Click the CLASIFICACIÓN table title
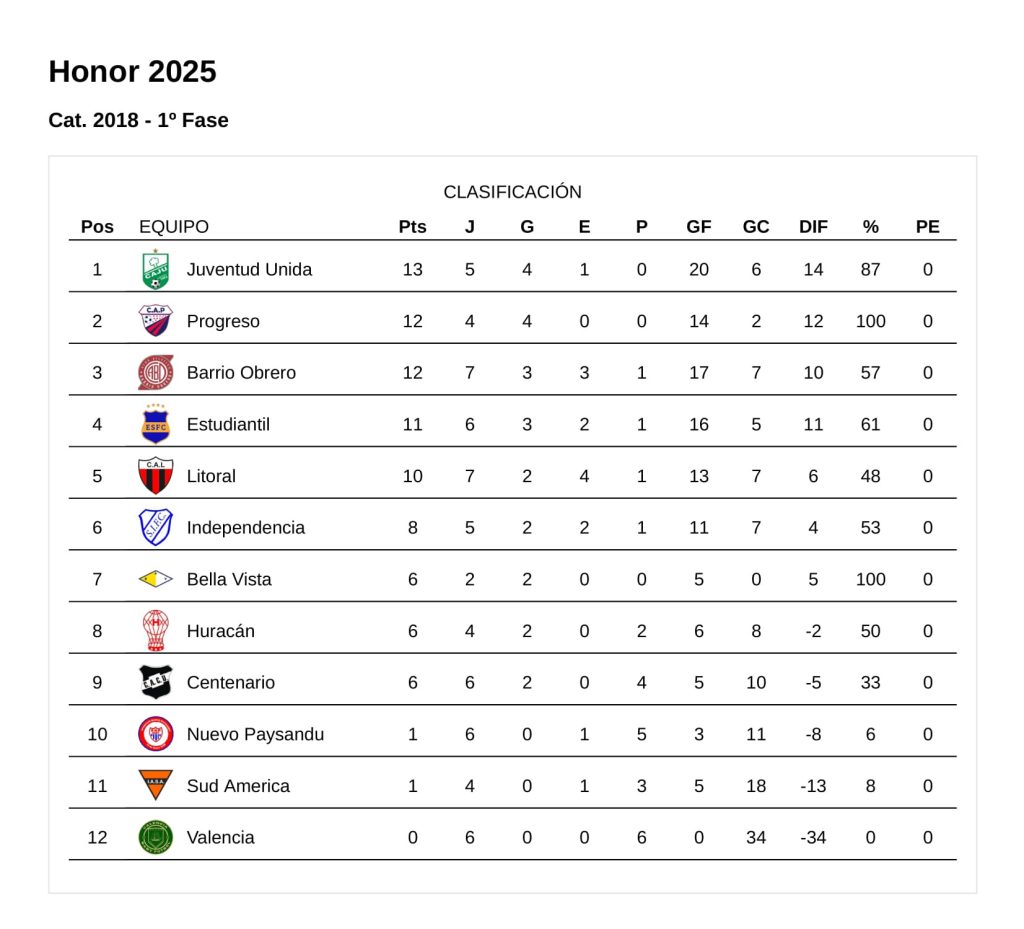 point(512,192)
